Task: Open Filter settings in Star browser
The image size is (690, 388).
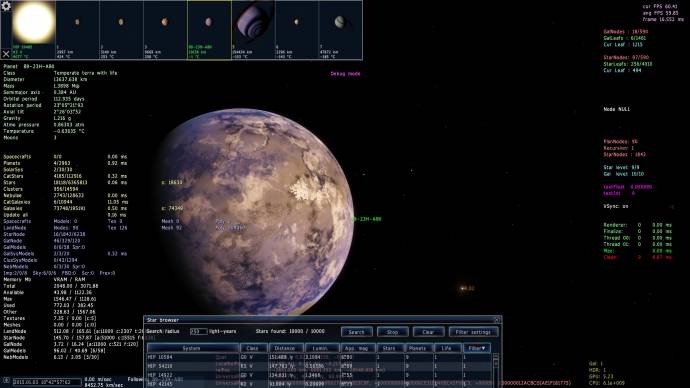Action: (x=473, y=332)
